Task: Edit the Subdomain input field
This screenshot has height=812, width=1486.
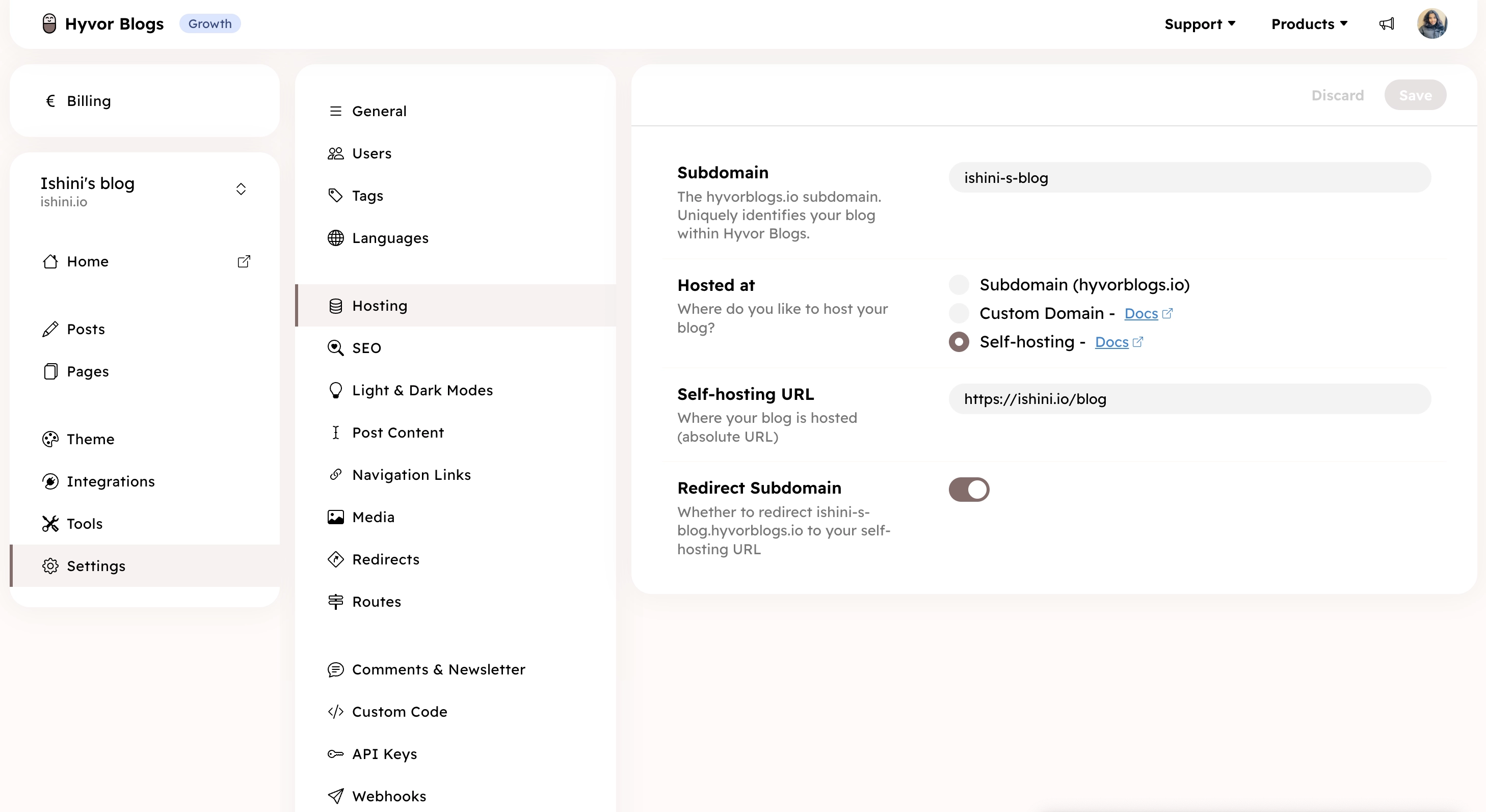Action: click(1189, 178)
